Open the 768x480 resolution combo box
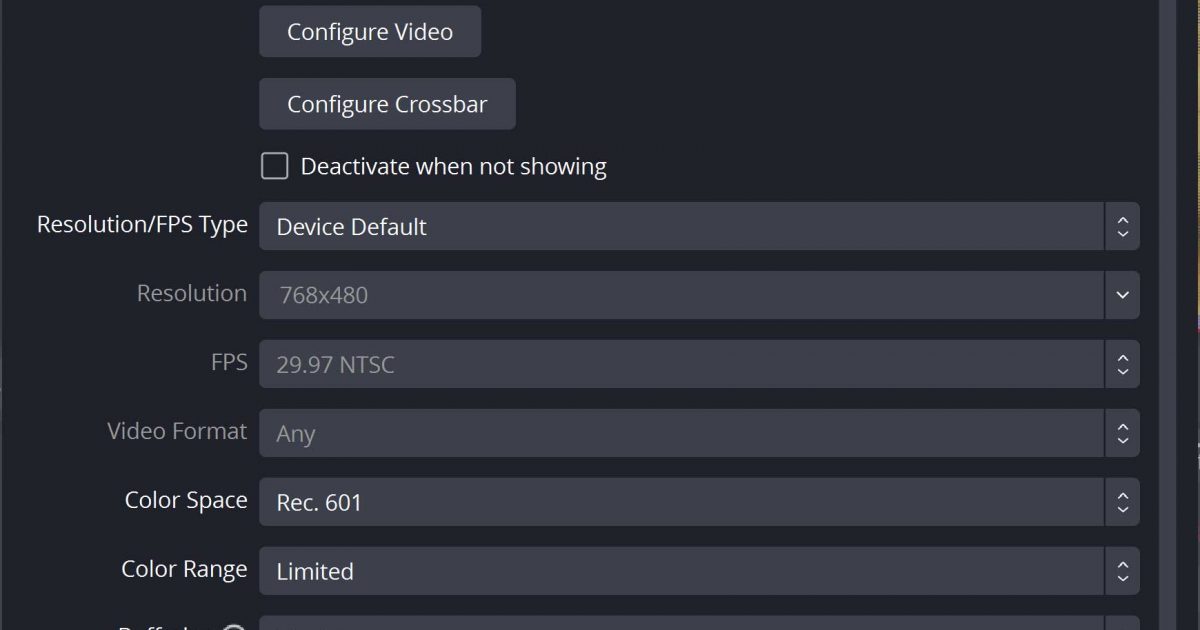Screen dimensions: 1200x630 point(680,295)
